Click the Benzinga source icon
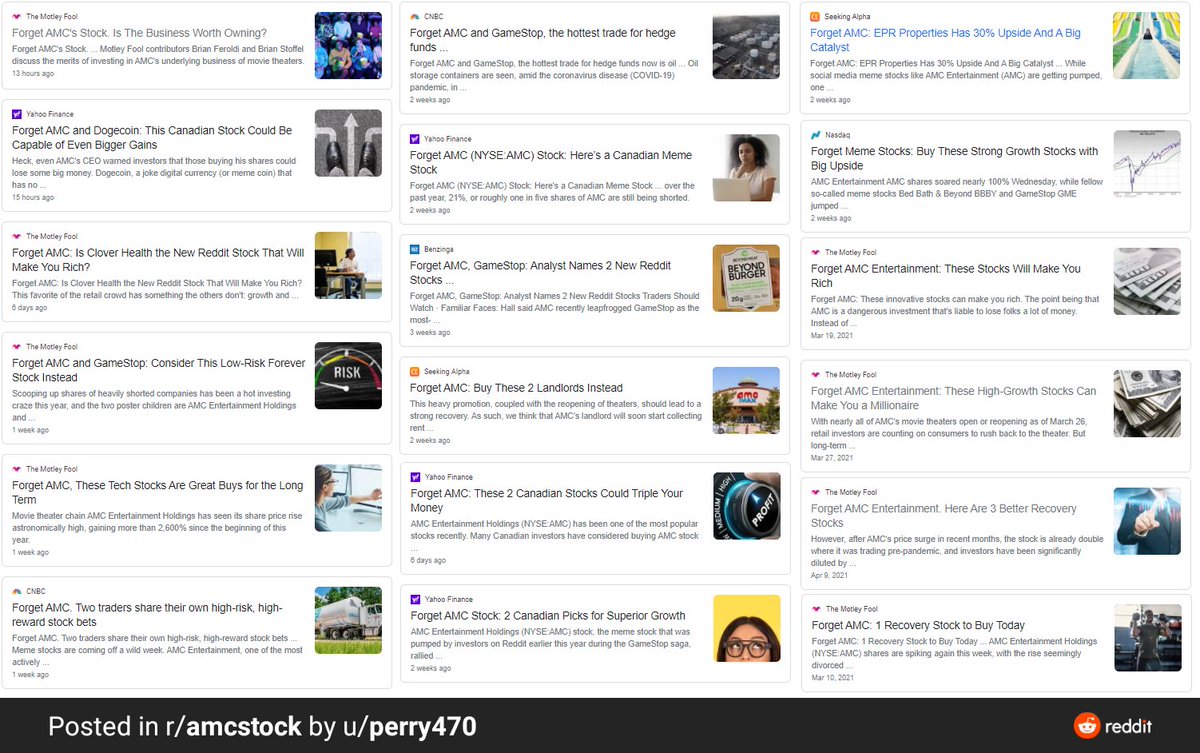This screenshot has height=753, width=1200. coord(415,249)
